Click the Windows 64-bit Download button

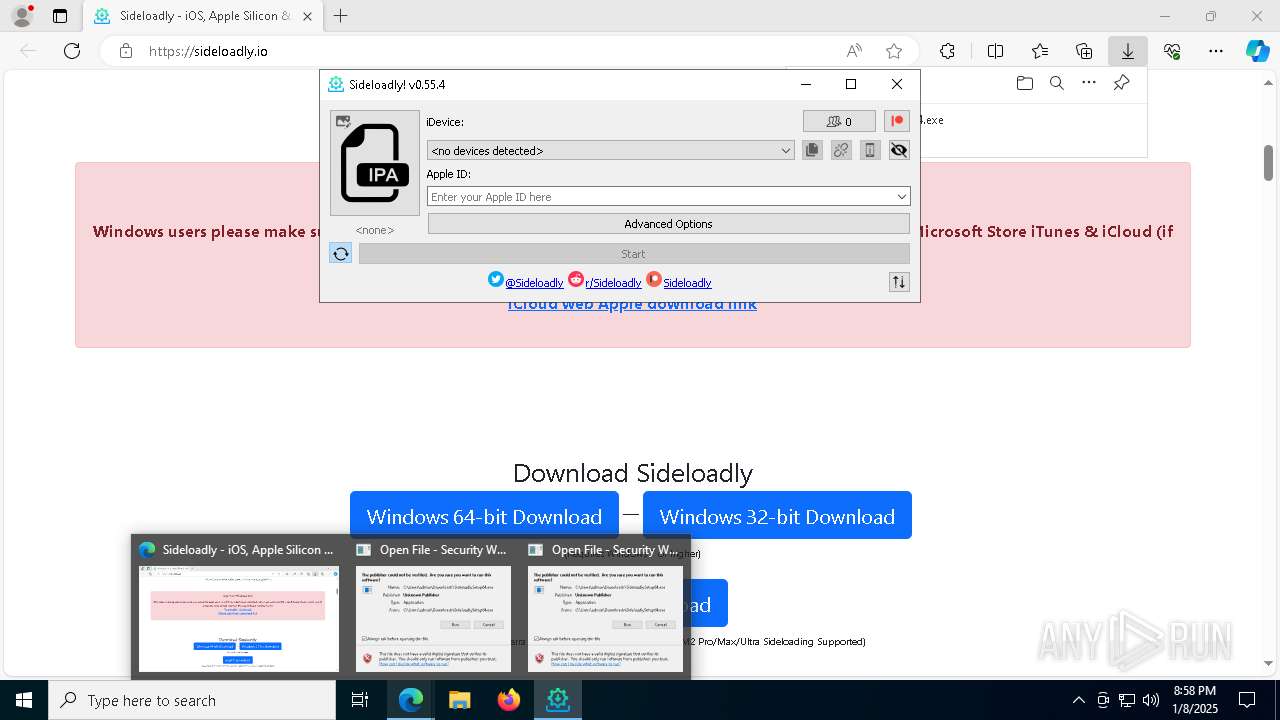pos(484,516)
